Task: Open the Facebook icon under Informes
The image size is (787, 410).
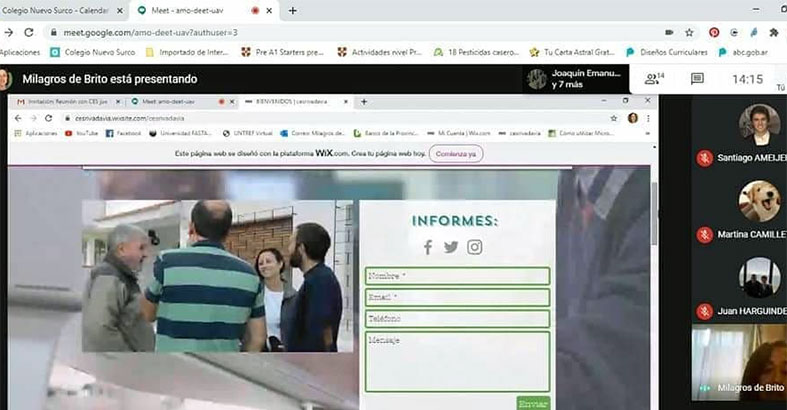Action: coord(428,247)
